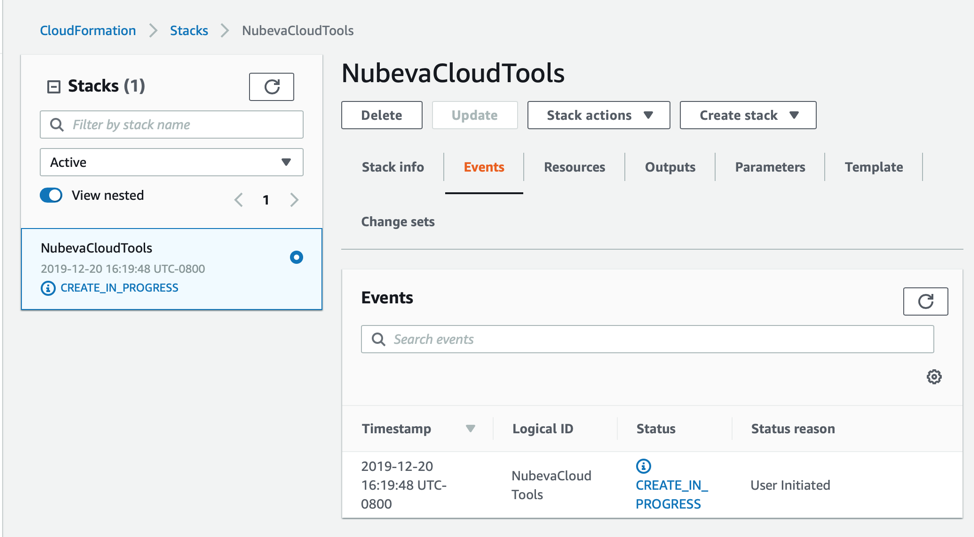Viewport: 974px width, 537px height.
Task: Switch to Parameters tab
Action: pyautogui.click(x=770, y=167)
